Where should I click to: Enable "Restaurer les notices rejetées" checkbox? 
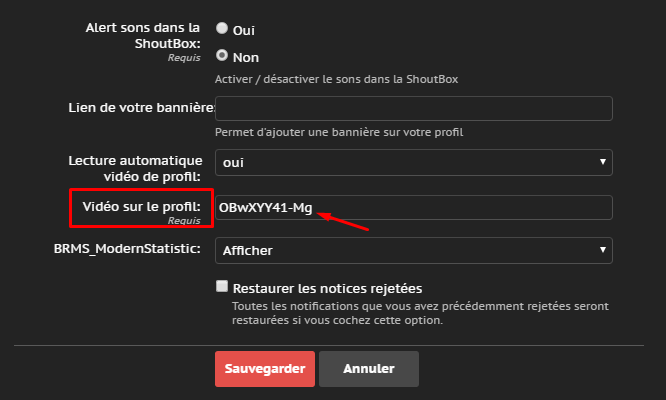click(222, 286)
